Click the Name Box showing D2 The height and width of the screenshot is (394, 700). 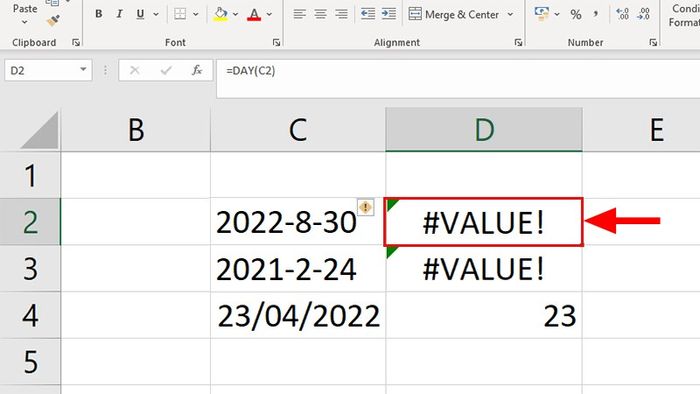42,71
